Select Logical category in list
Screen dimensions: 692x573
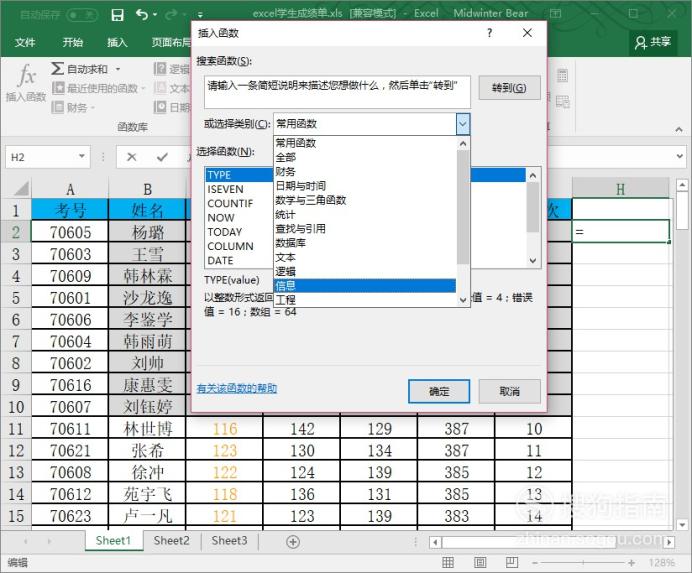coord(365,271)
